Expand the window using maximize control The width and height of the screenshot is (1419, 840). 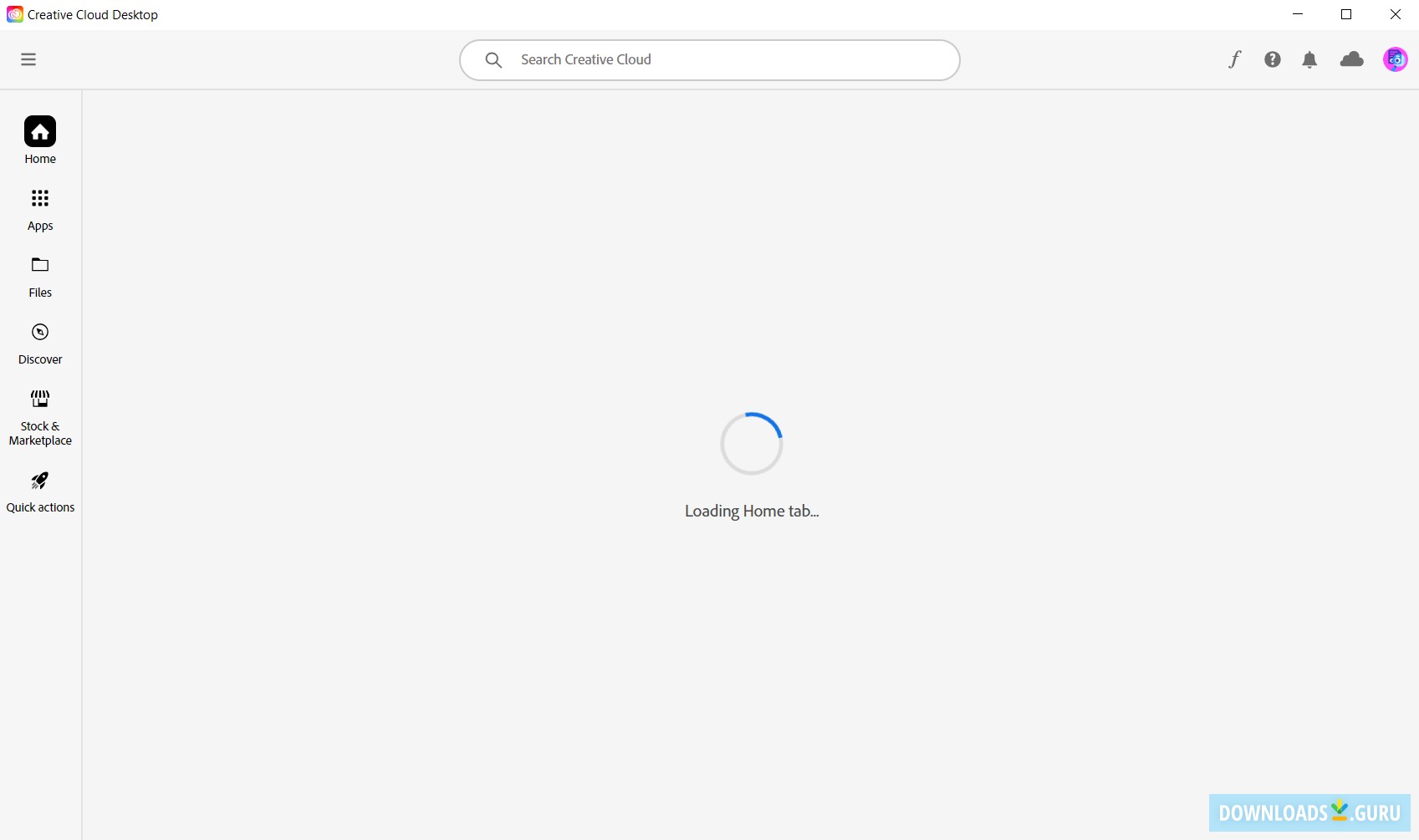[1345, 14]
